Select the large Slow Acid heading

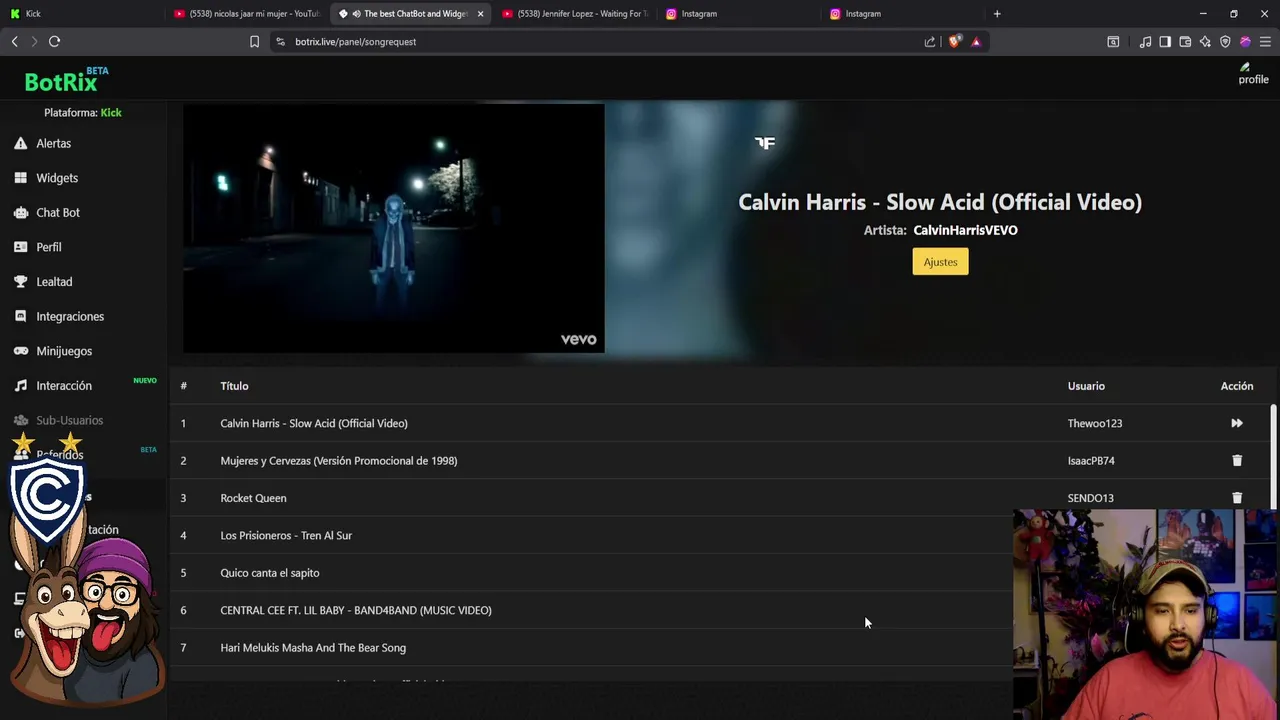pyautogui.click(x=940, y=202)
